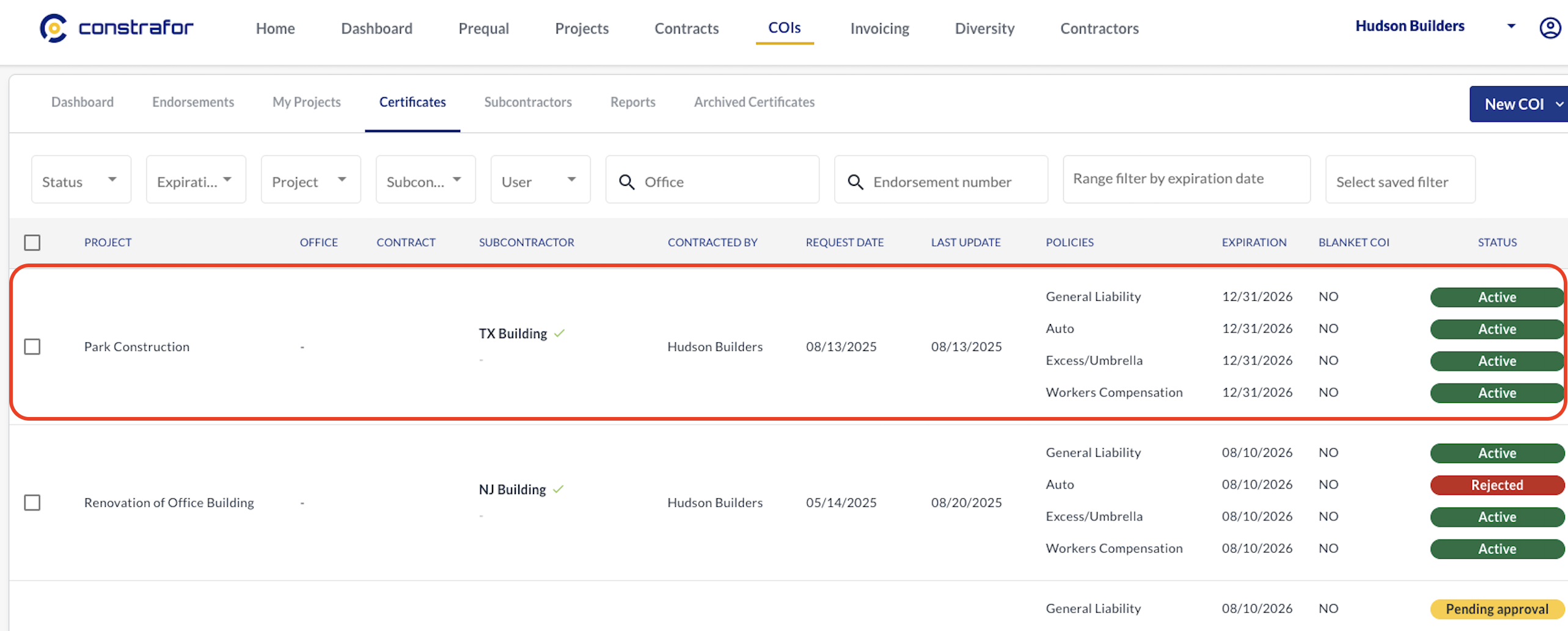Open the Renovation of Office Building project
Viewport: 1568px width, 631px height.
169,503
